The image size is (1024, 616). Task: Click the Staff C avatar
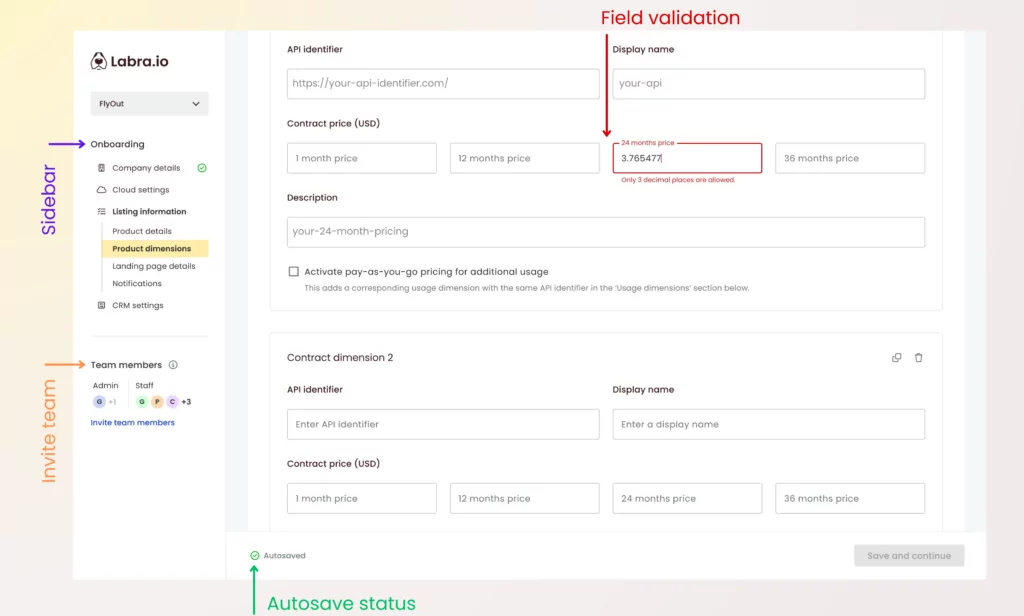pyautogui.click(x=172, y=402)
